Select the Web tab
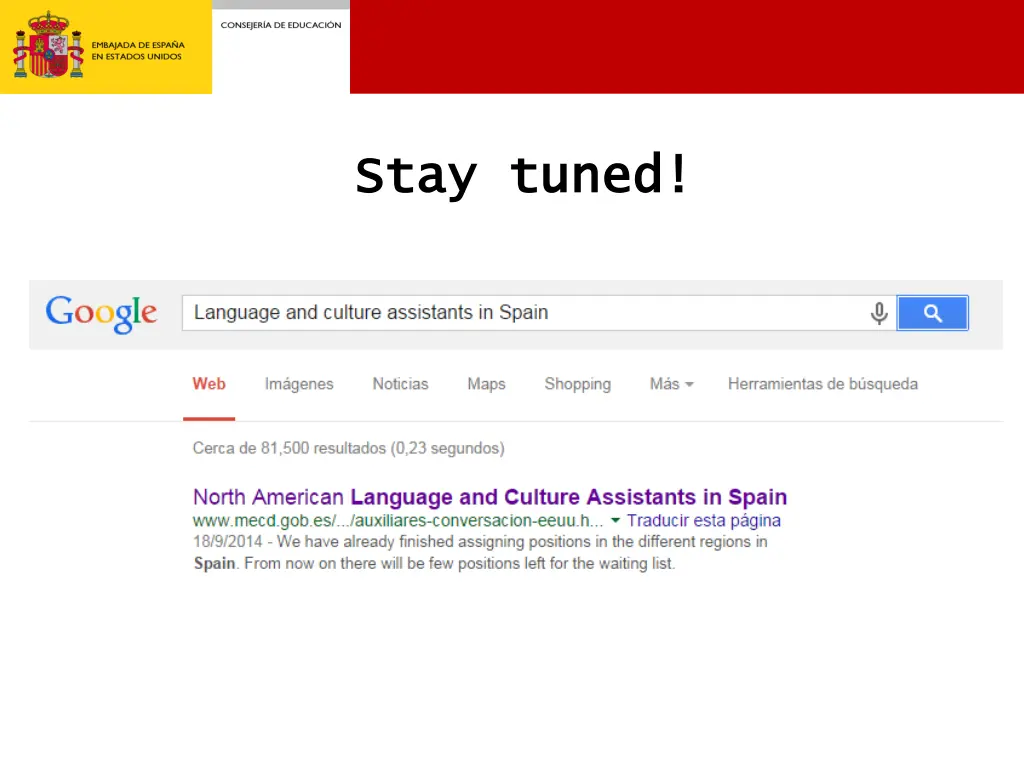Screen dimensions: 1024x768 [x=209, y=384]
